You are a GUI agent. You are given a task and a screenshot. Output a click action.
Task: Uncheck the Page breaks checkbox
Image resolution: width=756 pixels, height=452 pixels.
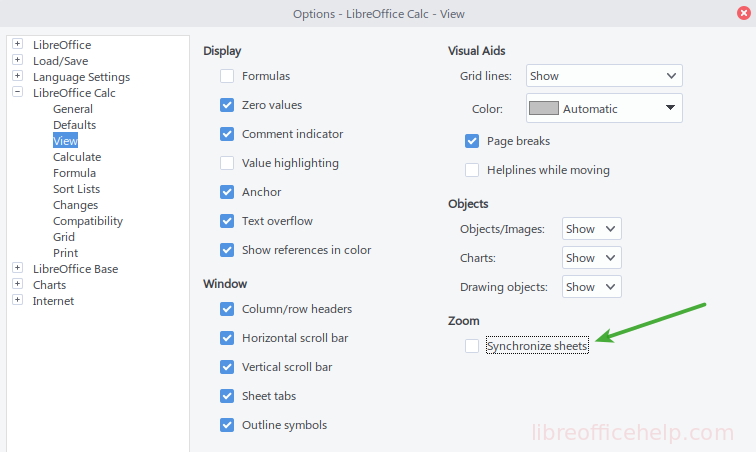472,141
